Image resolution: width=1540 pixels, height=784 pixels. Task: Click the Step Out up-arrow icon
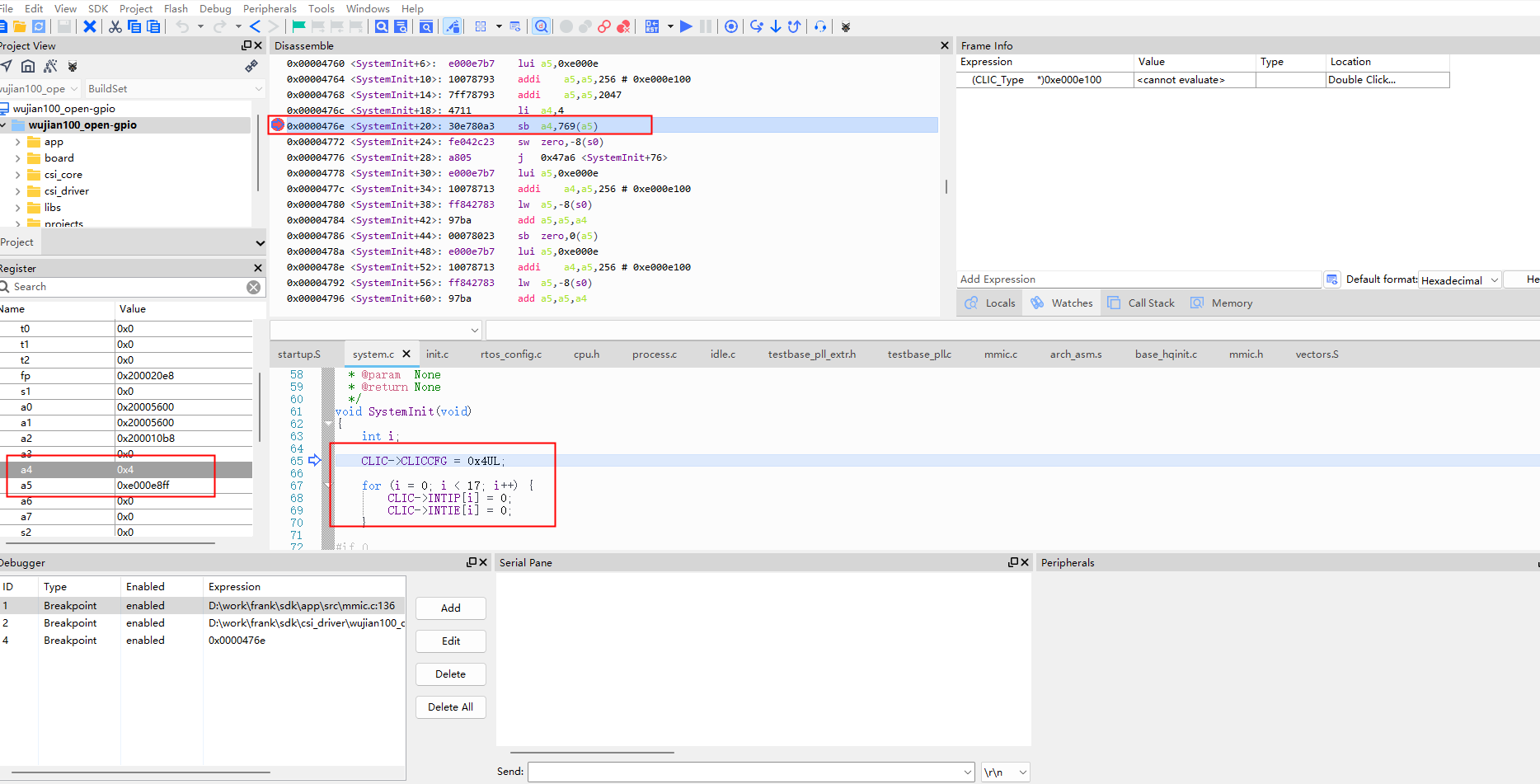pos(795,26)
